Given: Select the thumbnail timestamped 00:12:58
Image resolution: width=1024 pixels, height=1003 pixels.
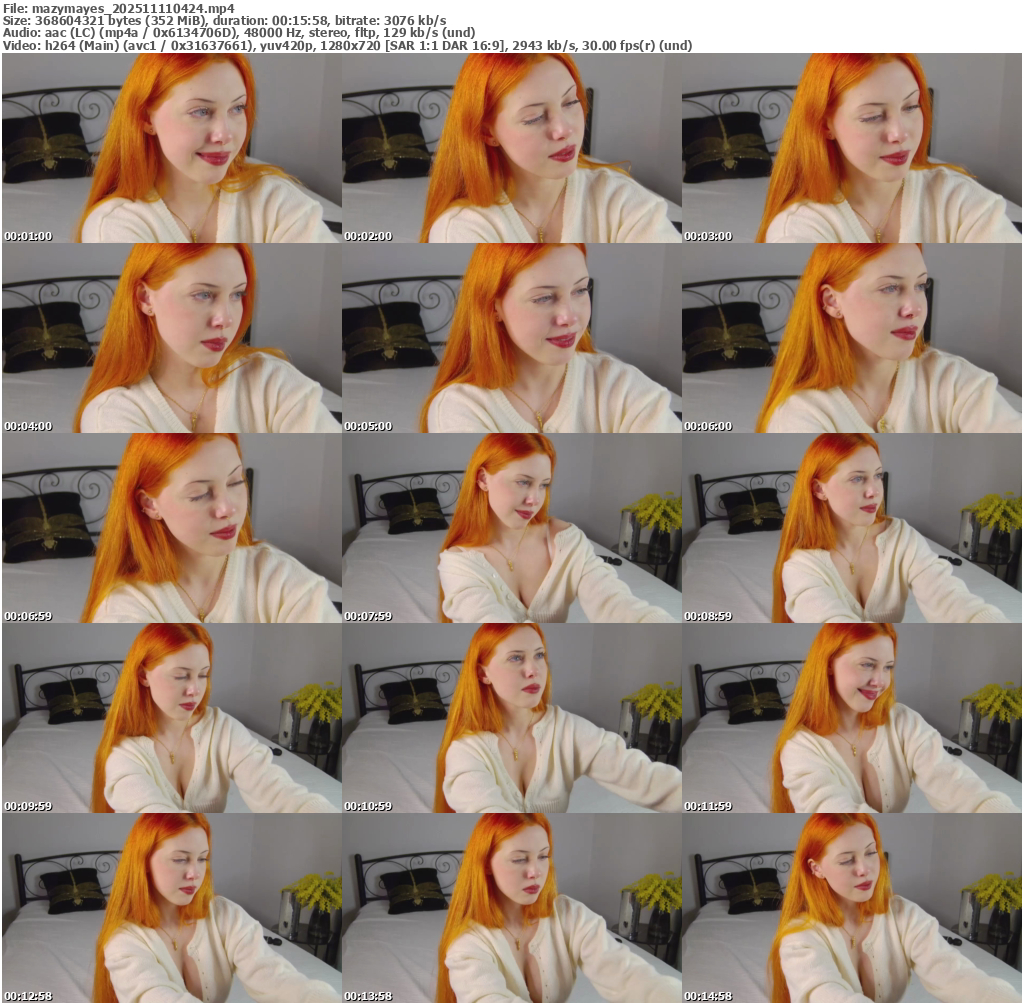Looking at the screenshot, I should coord(172,908).
